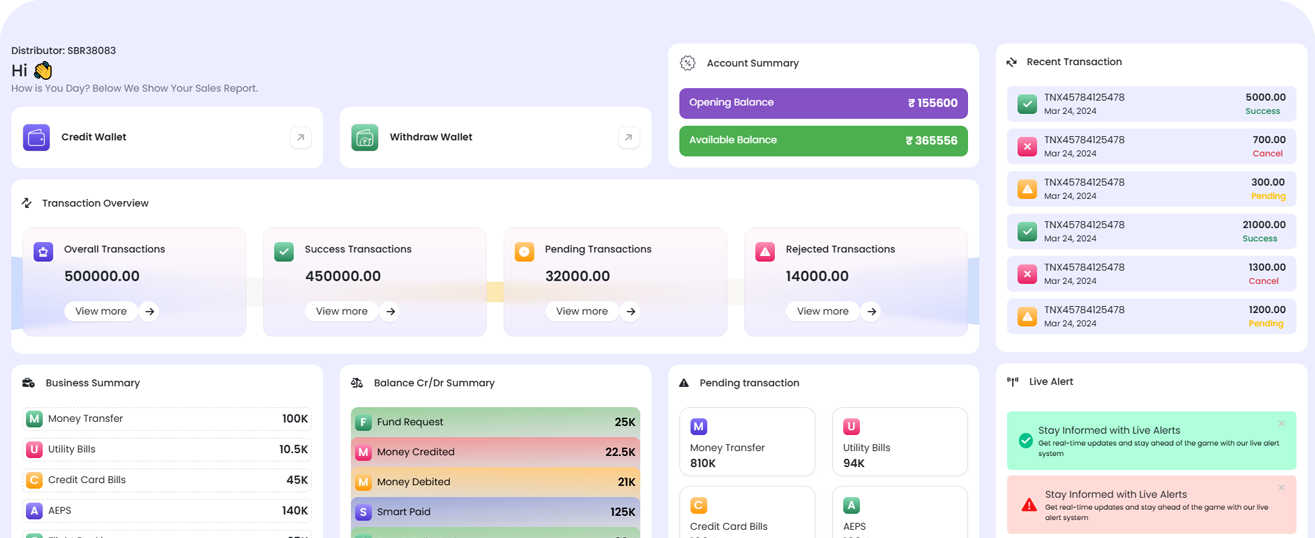Click View more under Rejected Transactions
This screenshot has height=538, width=1315.
(823, 312)
